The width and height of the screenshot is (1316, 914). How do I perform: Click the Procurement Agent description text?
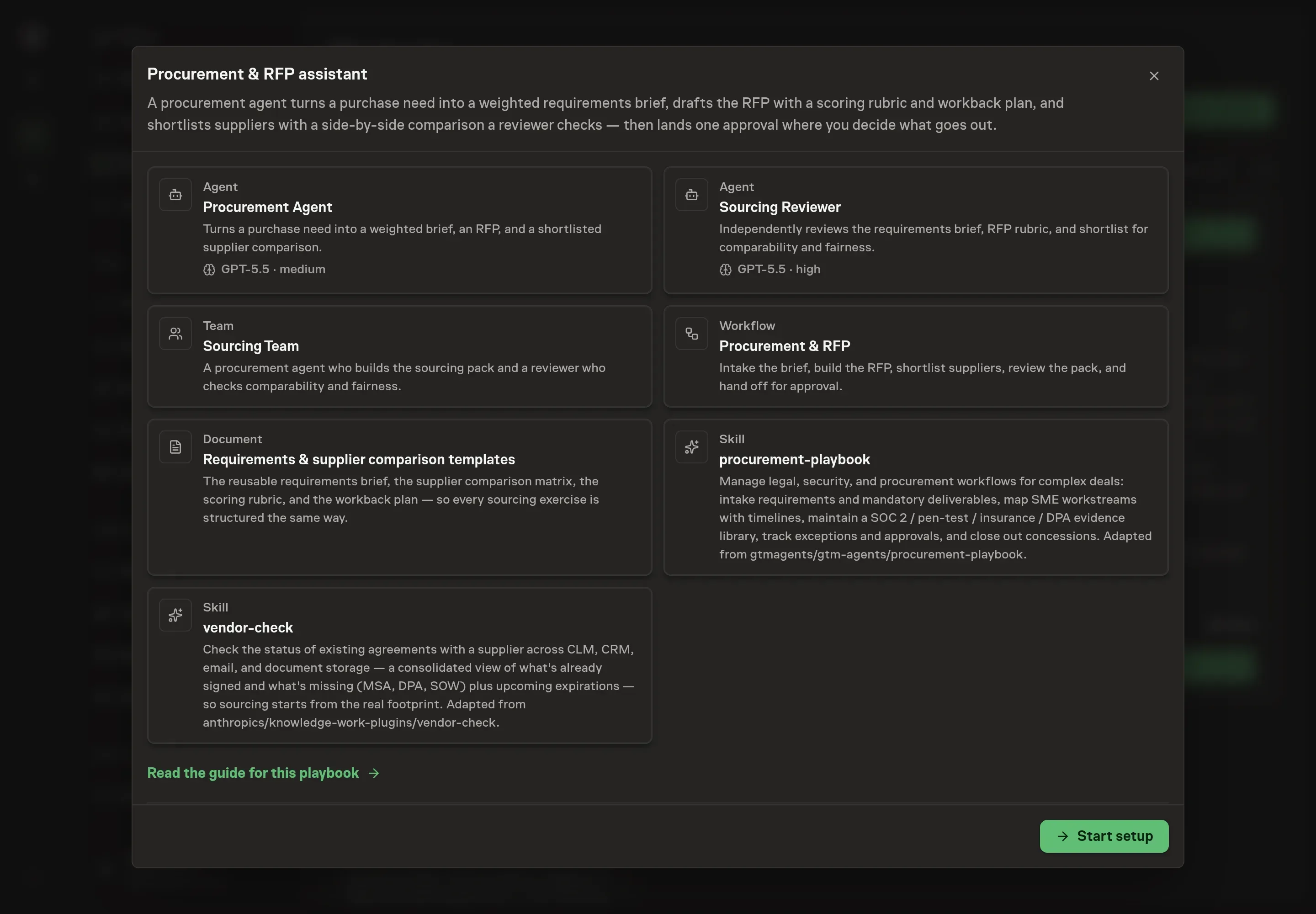click(402, 238)
